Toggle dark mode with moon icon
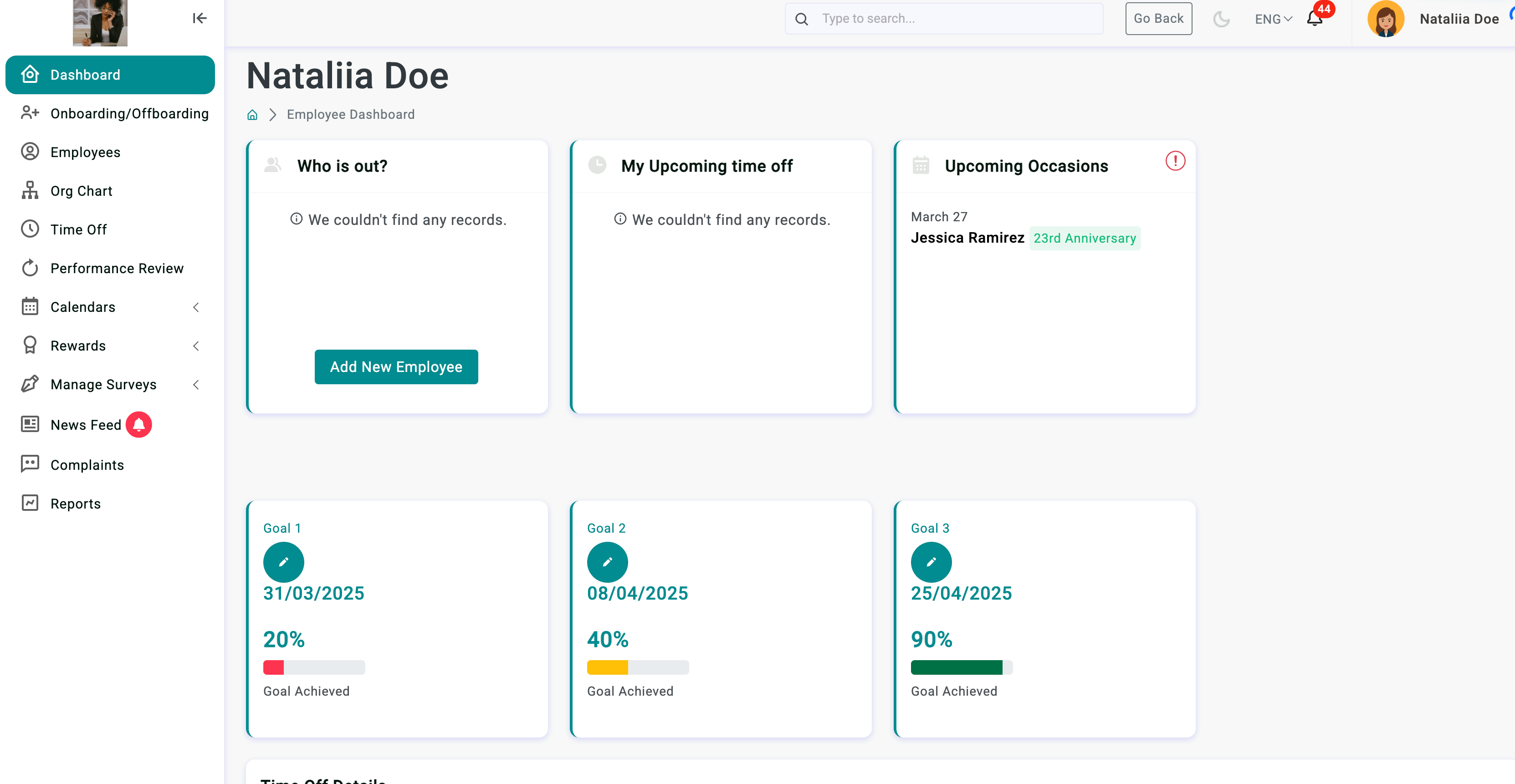The image size is (1515, 784). [x=1221, y=19]
